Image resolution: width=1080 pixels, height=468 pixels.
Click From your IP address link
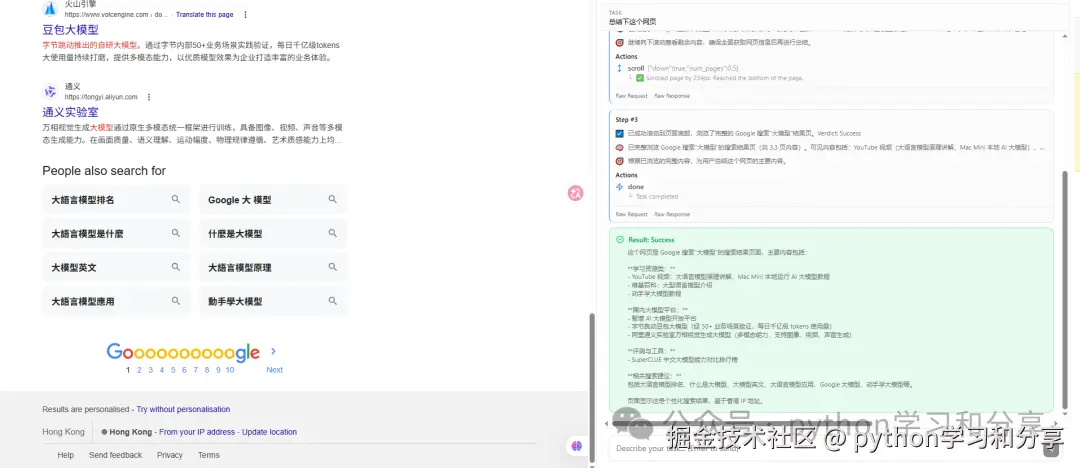tap(197, 432)
